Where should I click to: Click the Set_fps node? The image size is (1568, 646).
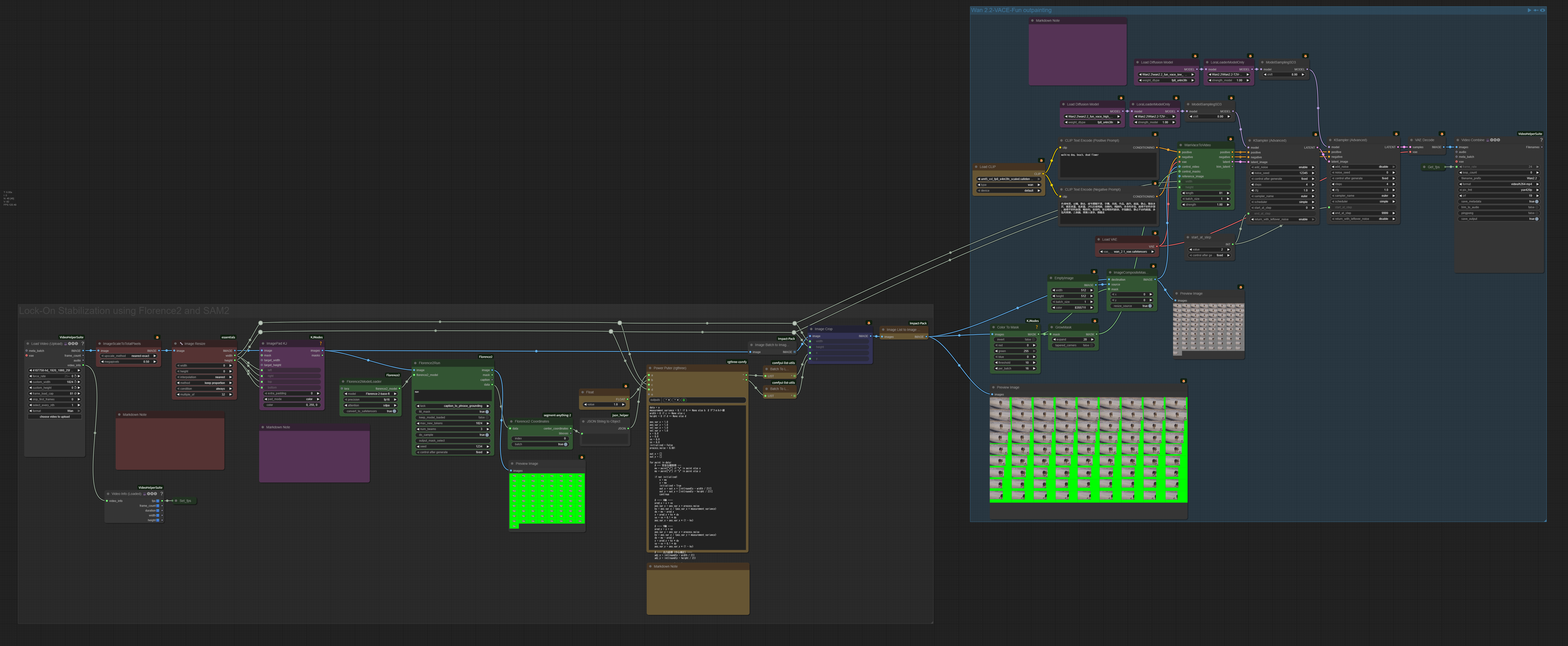tap(184, 501)
